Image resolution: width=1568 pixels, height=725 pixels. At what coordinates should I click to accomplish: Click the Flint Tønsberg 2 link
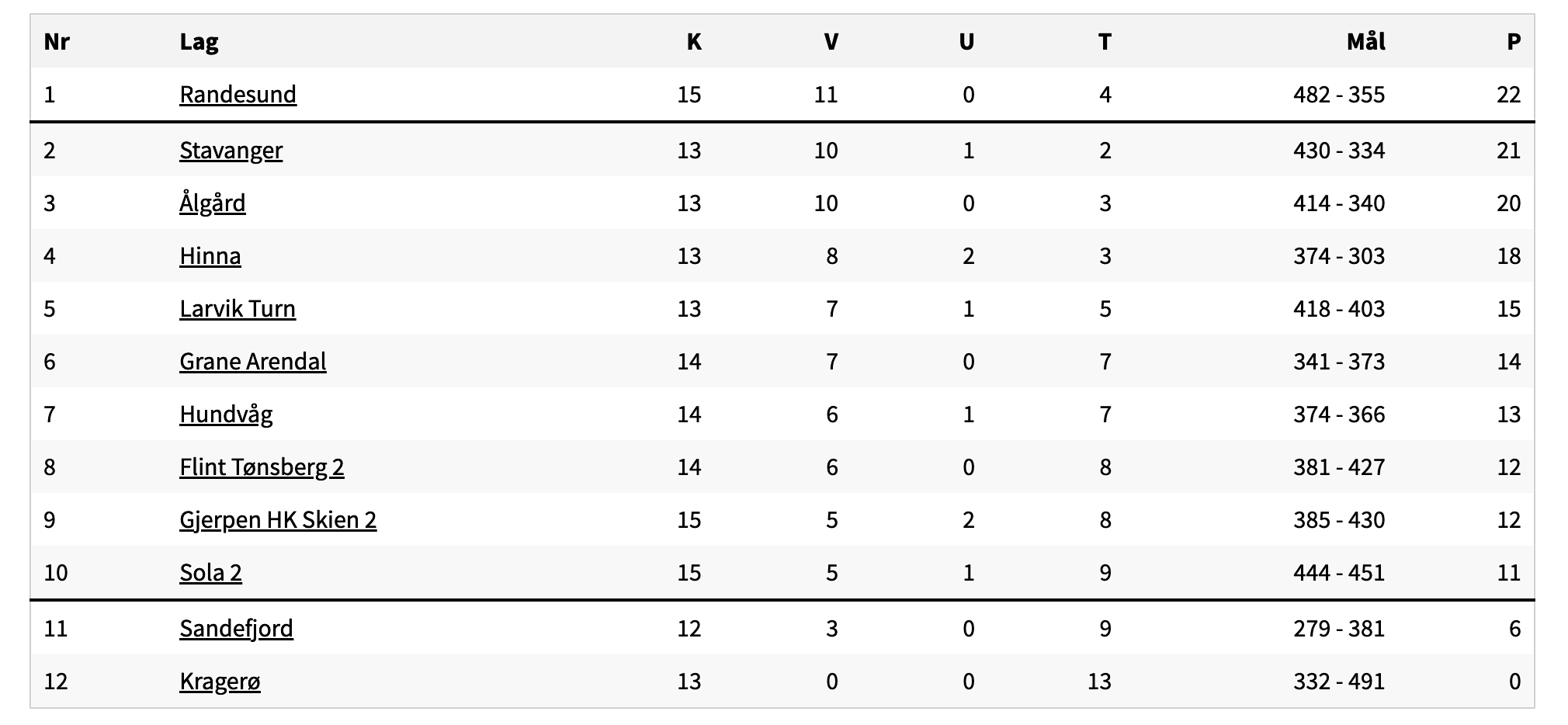click(262, 467)
